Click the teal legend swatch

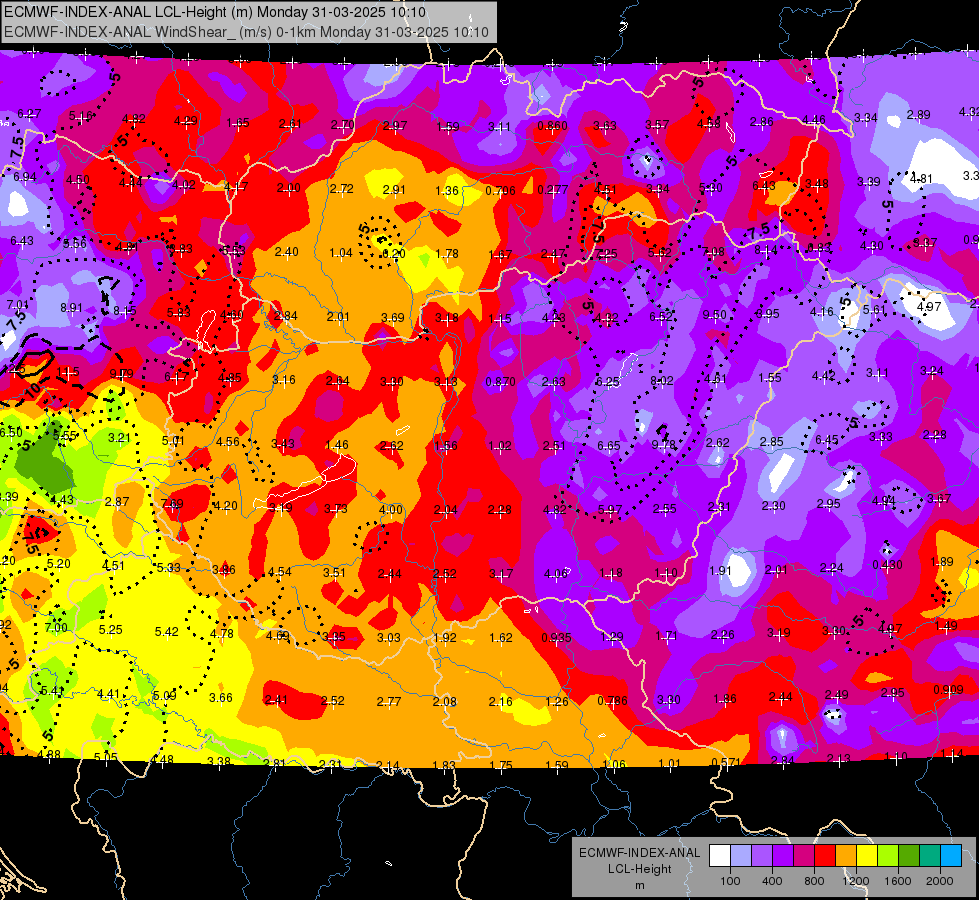[930, 855]
